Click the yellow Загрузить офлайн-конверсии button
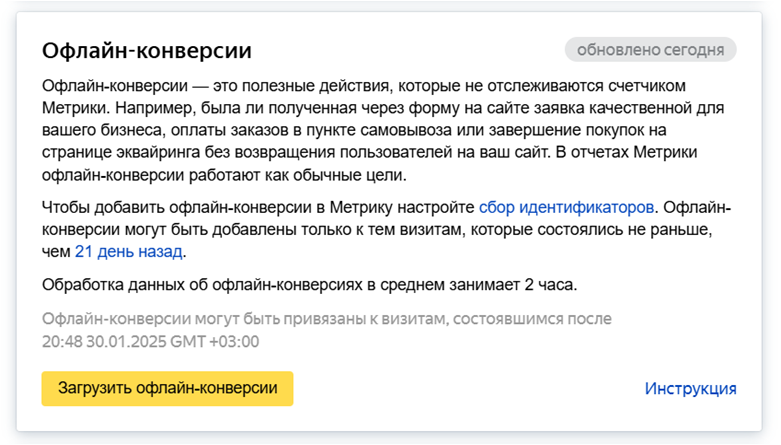The image size is (781, 445). pos(167,388)
